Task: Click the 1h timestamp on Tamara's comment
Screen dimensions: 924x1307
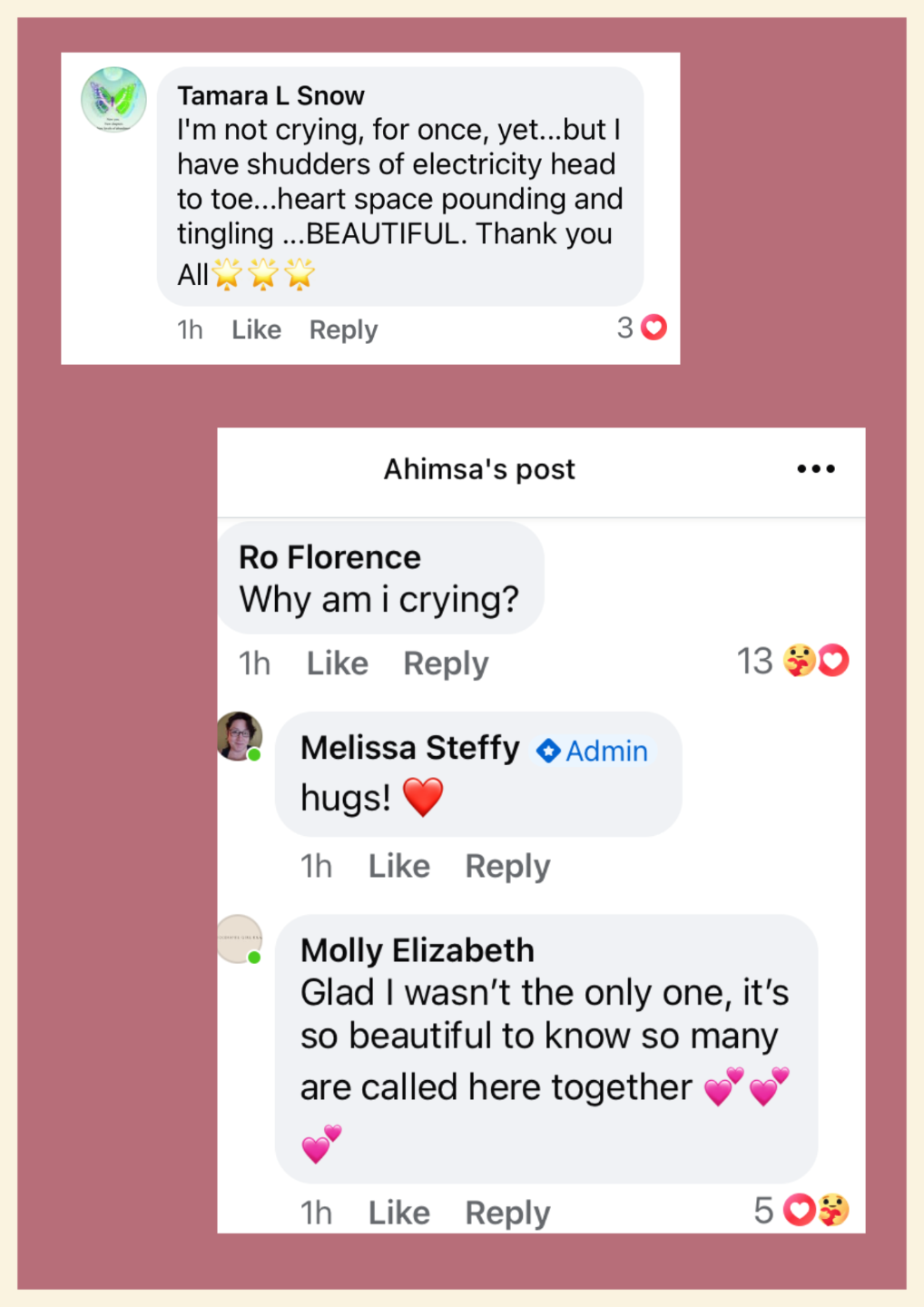Action: (x=190, y=330)
